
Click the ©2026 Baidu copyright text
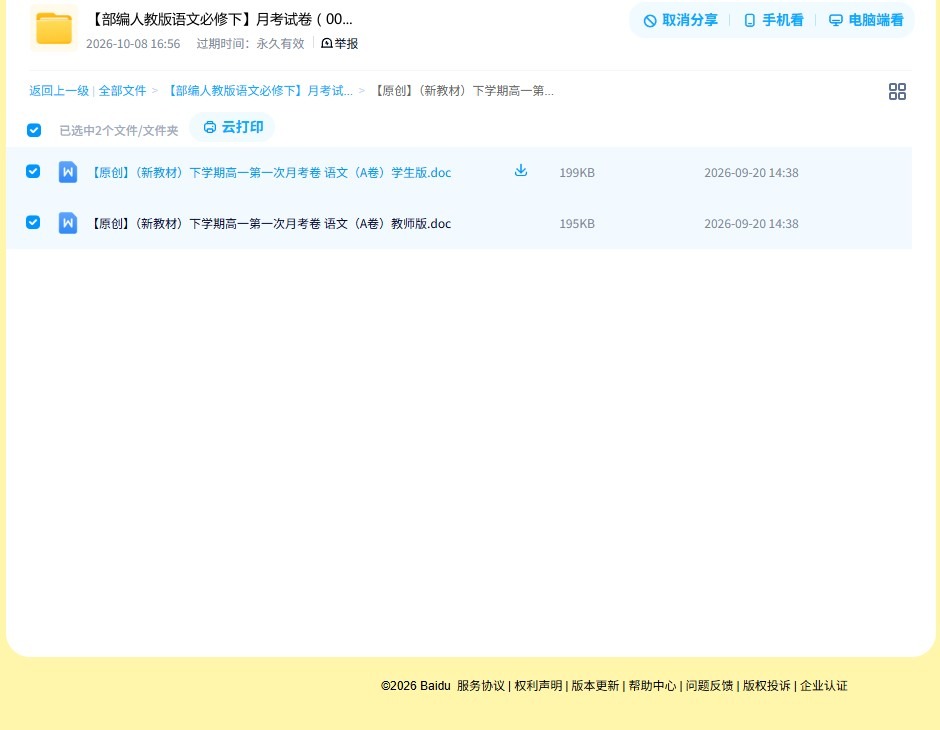point(415,686)
